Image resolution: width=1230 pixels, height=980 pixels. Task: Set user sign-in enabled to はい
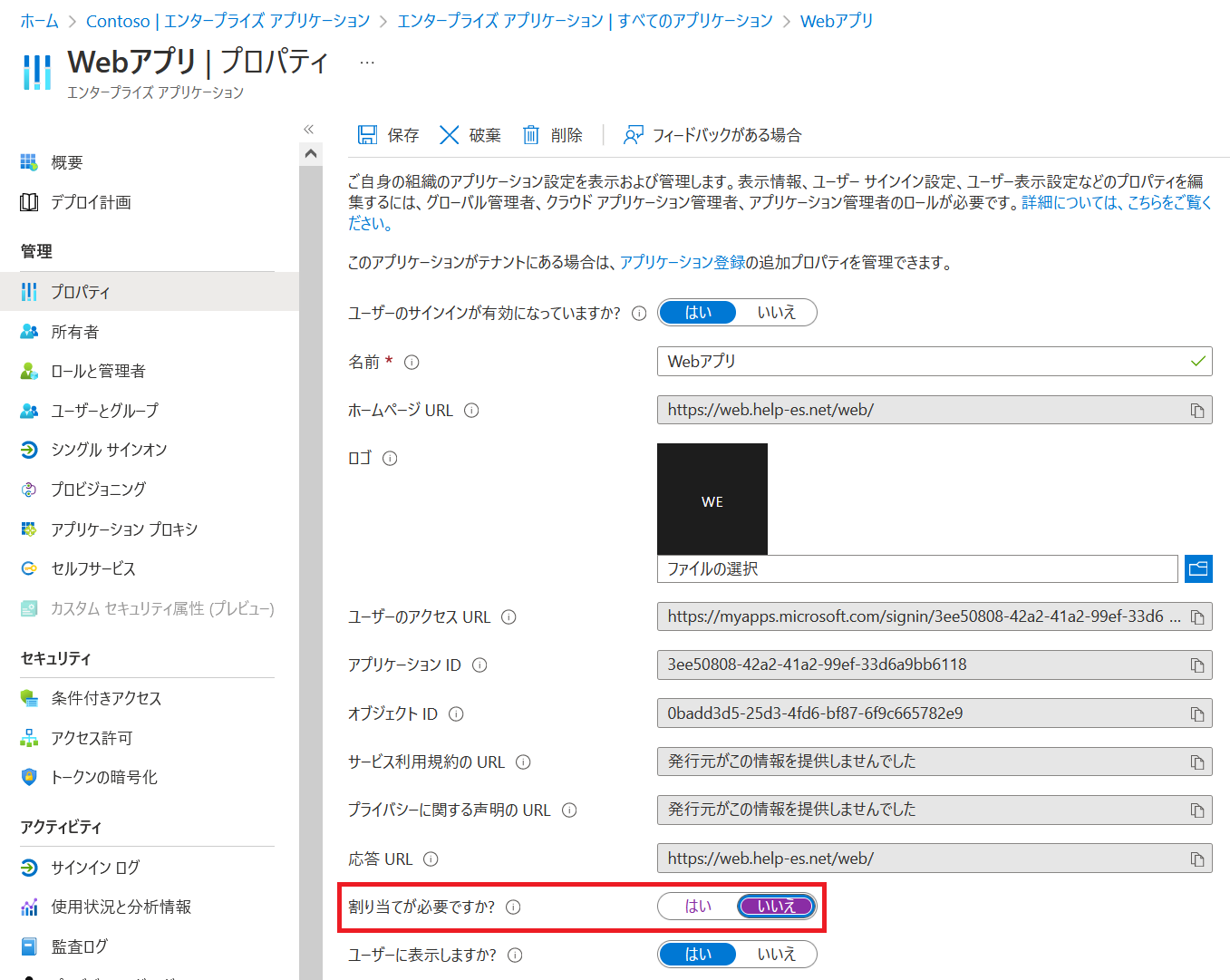click(698, 313)
